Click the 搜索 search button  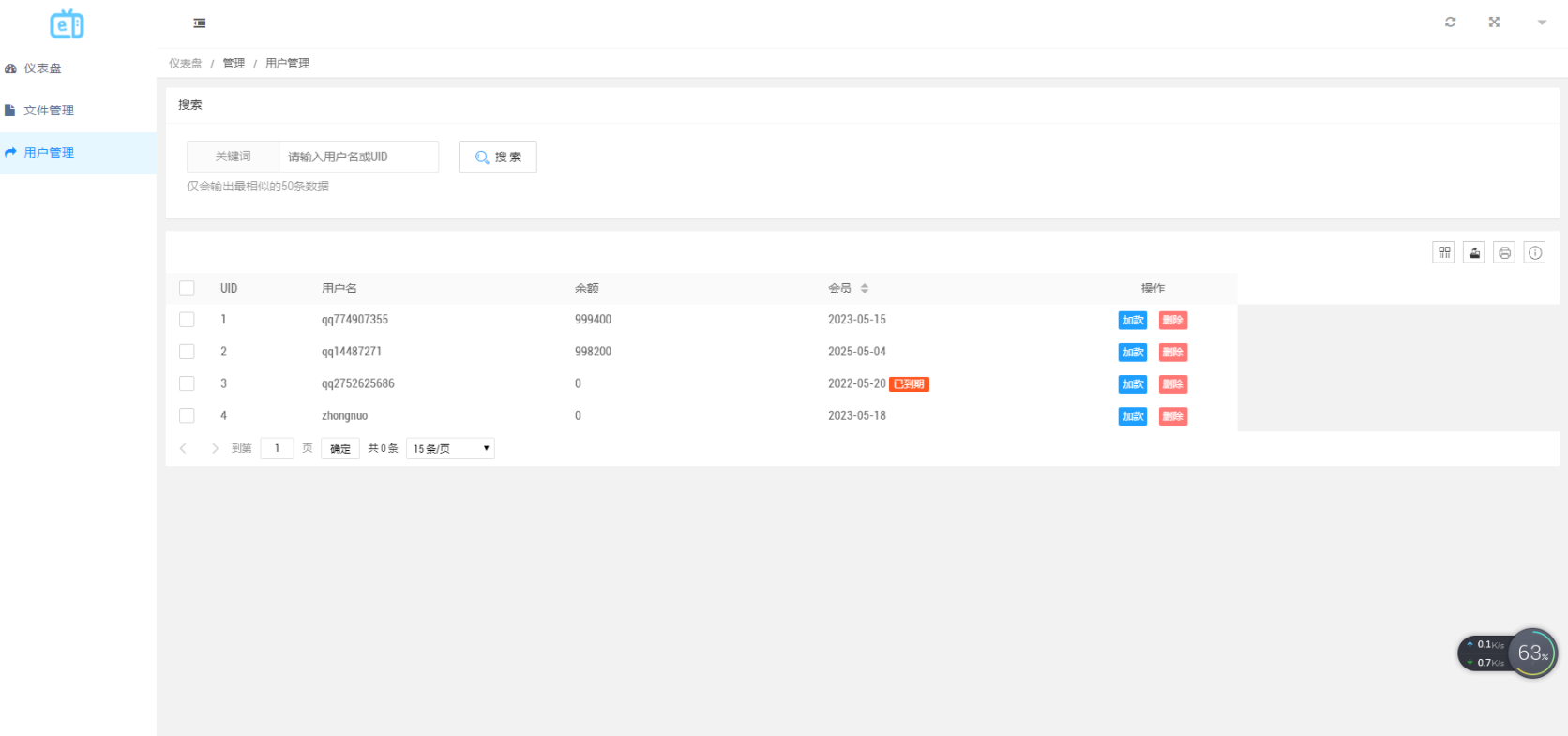[497, 157]
